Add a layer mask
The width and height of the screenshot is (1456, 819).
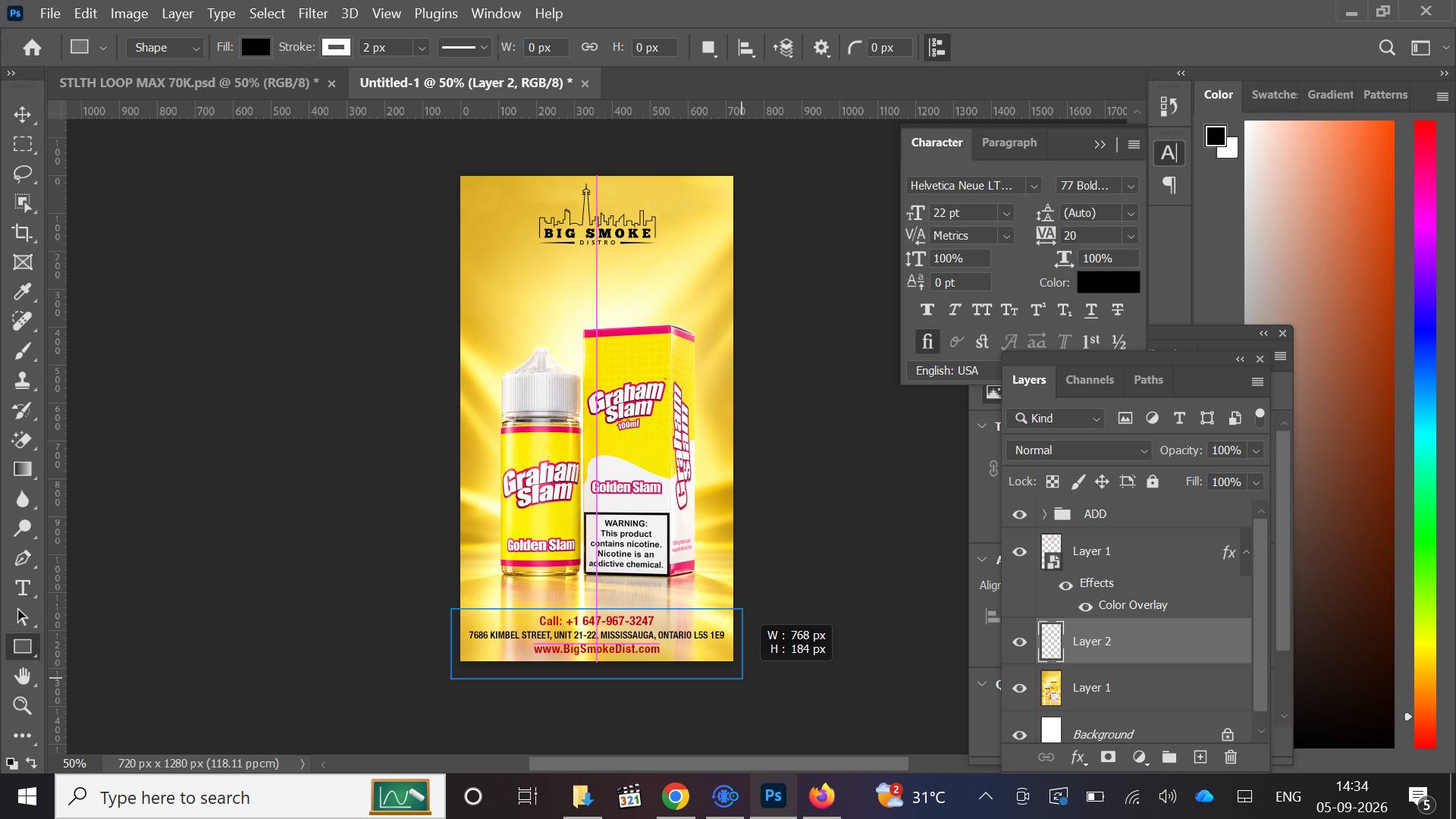coord(1108,757)
